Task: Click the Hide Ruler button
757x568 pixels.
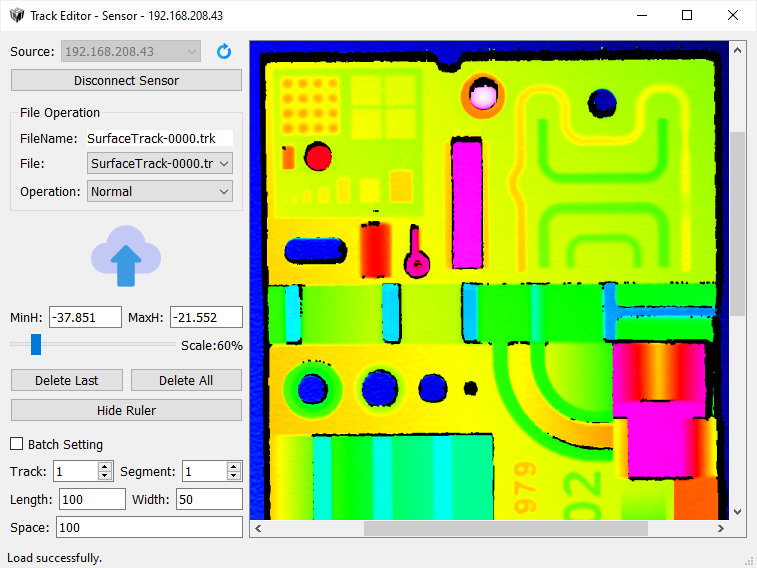Action: (x=126, y=410)
